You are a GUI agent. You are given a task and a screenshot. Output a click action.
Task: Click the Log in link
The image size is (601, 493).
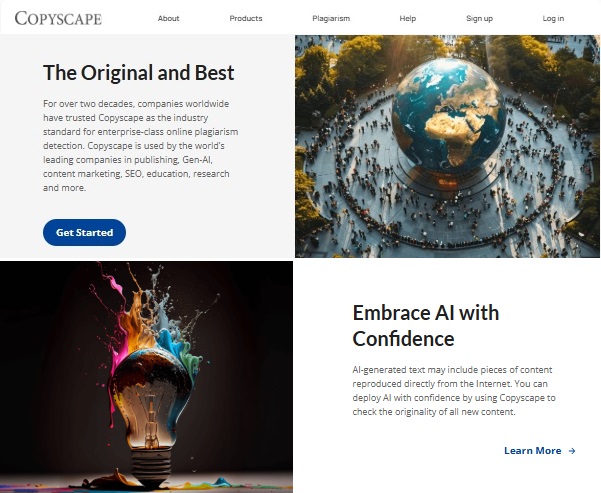coord(553,18)
